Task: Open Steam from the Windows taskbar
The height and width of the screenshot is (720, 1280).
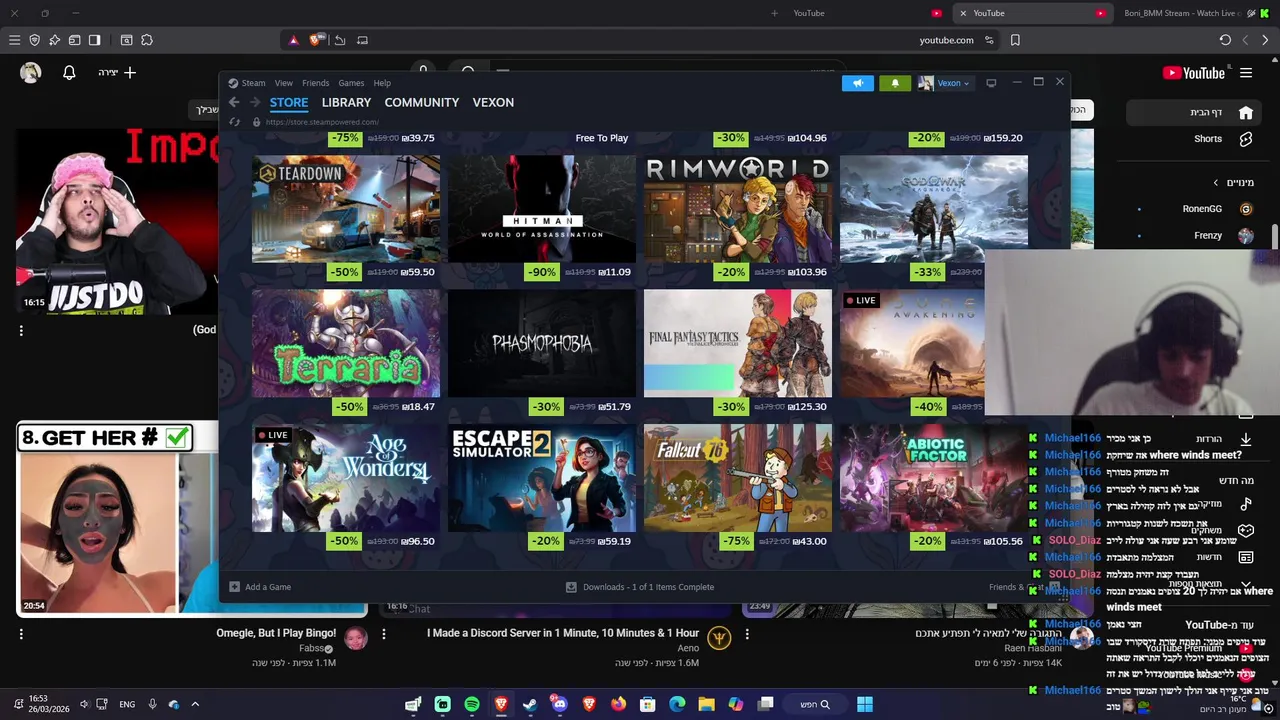Action: [530, 704]
